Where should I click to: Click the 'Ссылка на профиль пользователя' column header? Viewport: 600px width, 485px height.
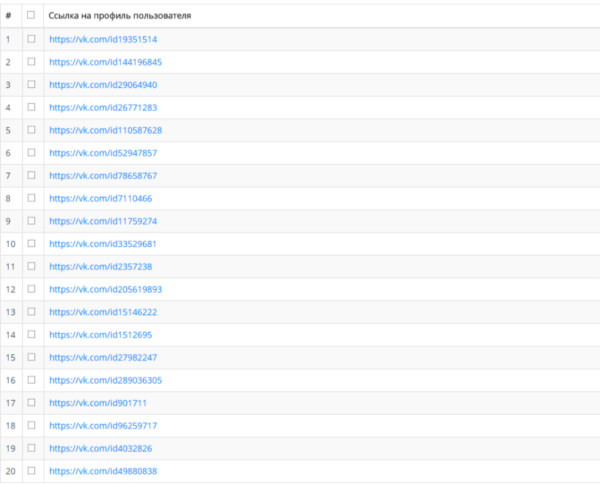click(120, 16)
